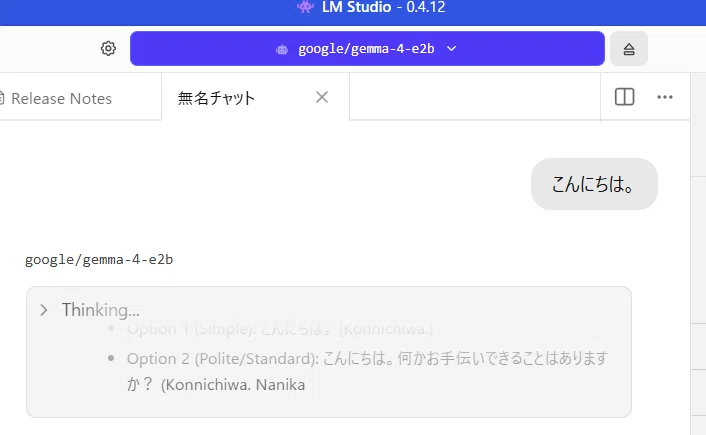Click the Thinking... label to toggle reasoning
The height and width of the screenshot is (435, 706).
[x=101, y=310]
